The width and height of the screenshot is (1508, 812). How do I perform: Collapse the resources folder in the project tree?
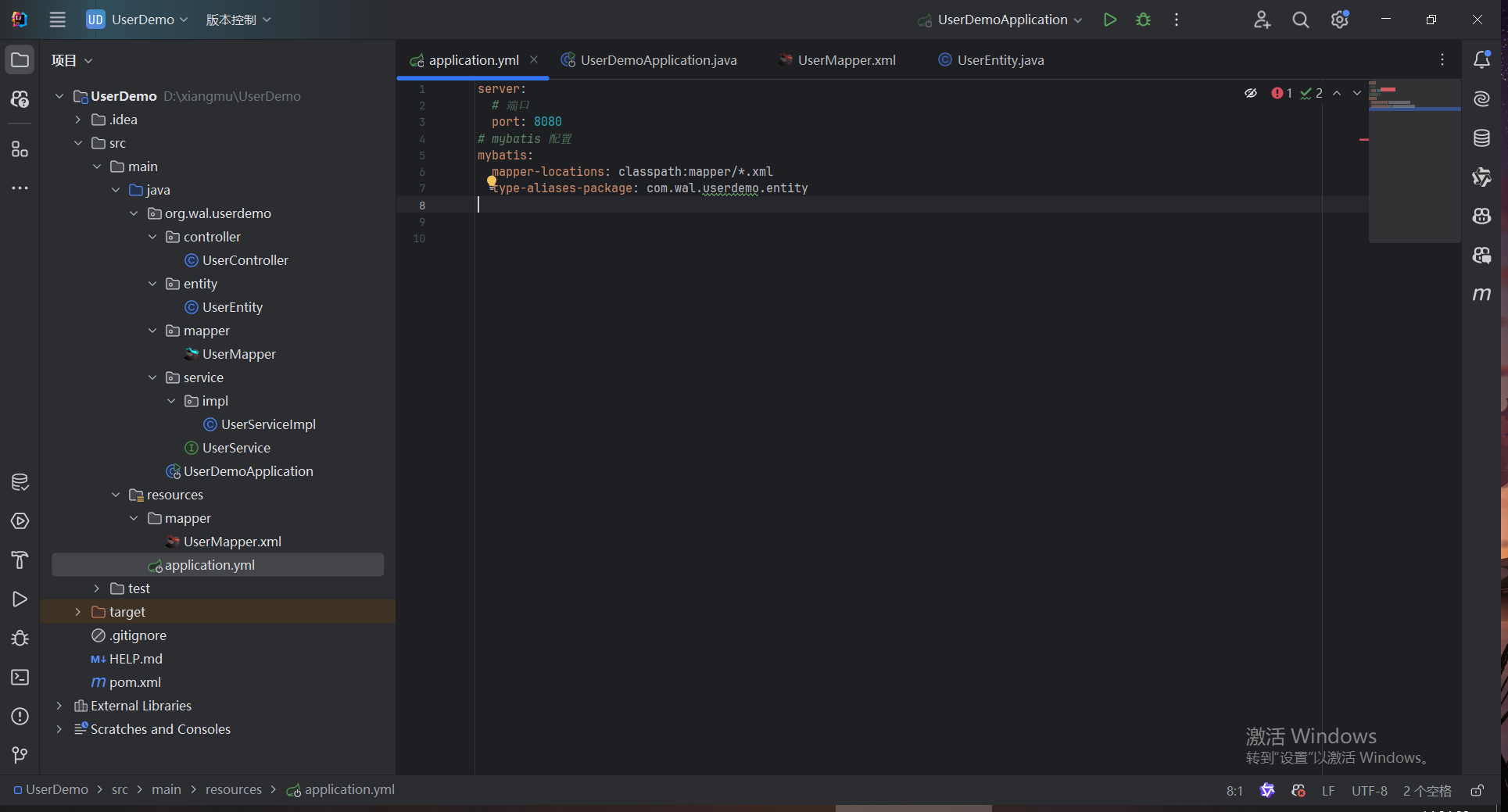coord(116,494)
